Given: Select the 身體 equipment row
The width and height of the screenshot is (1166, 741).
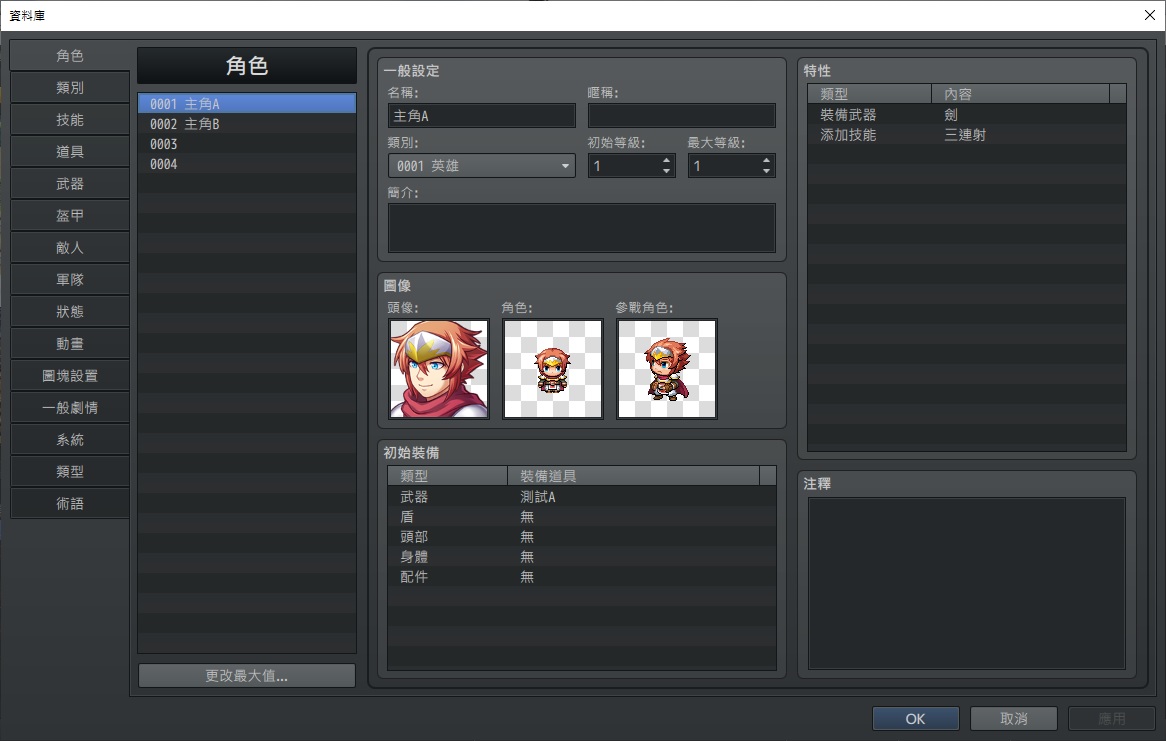Looking at the screenshot, I should [582, 556].
